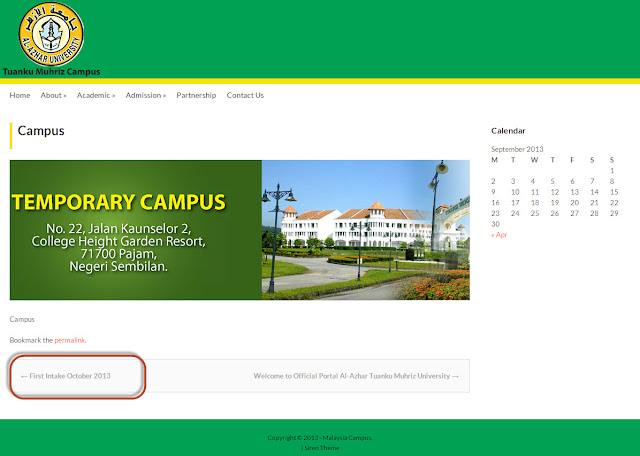Open Welcome to Official Portal next post link

point(356,376)
